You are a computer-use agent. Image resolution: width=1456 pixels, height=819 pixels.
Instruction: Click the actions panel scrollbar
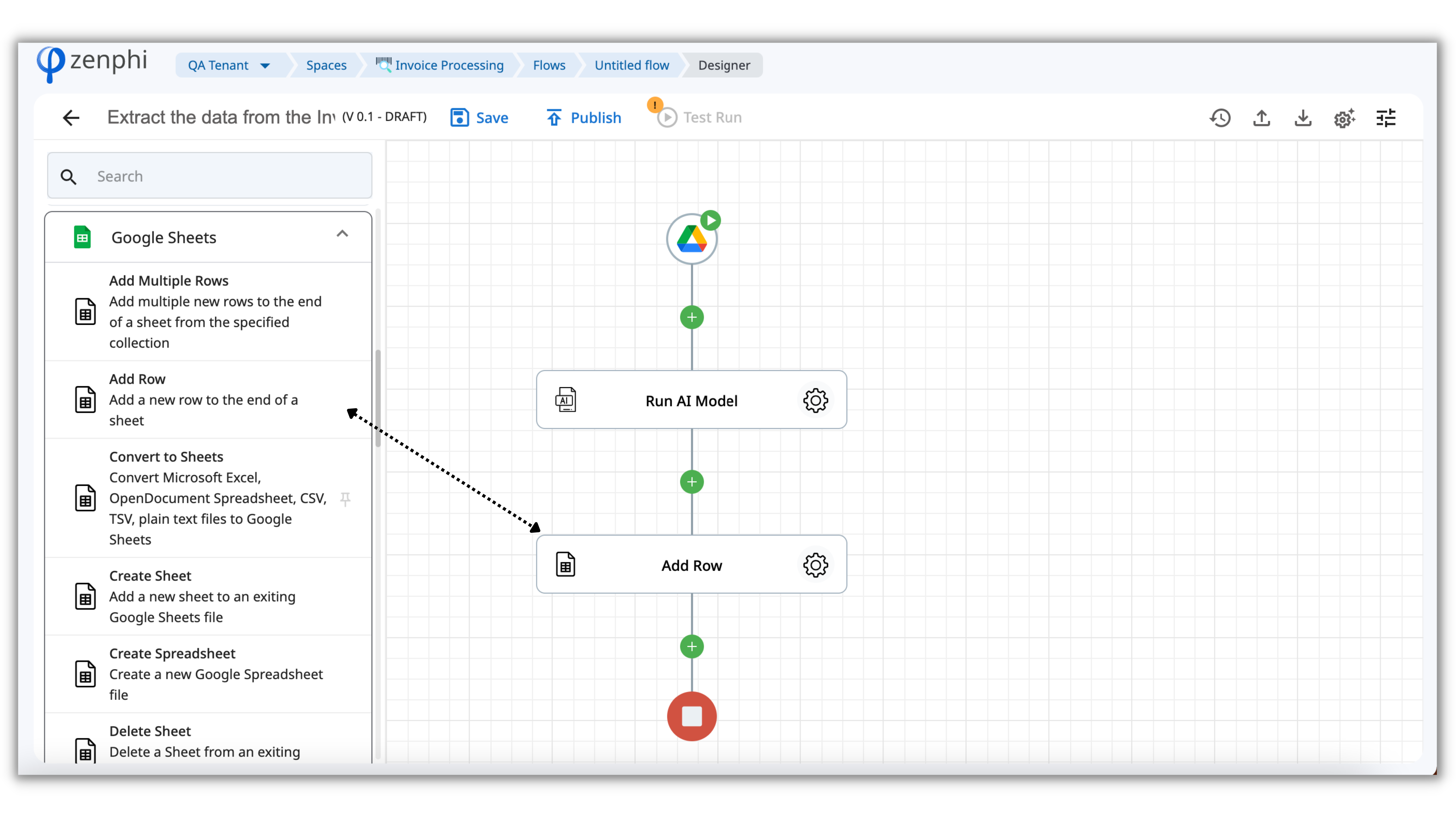tap(378, 398)
